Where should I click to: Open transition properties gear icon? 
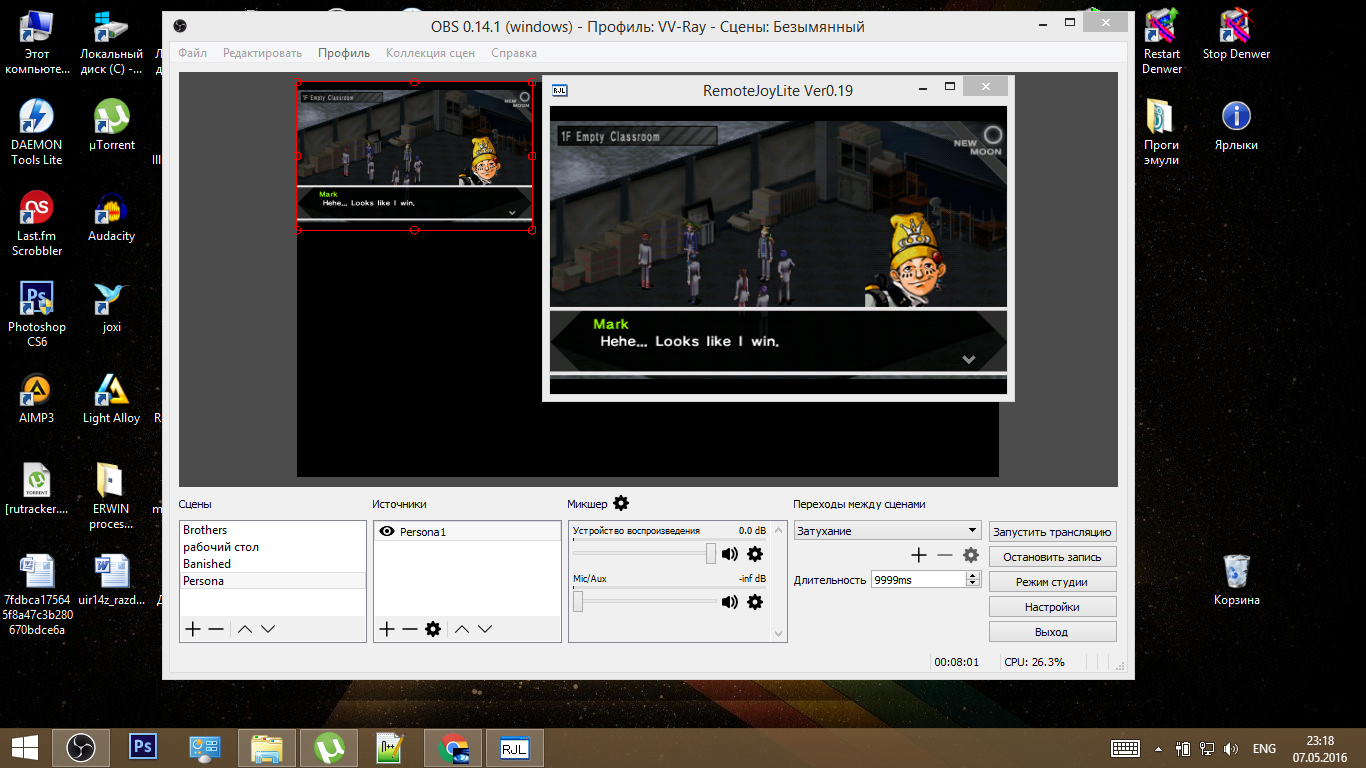pyautogui.click(x=971, y=555)
